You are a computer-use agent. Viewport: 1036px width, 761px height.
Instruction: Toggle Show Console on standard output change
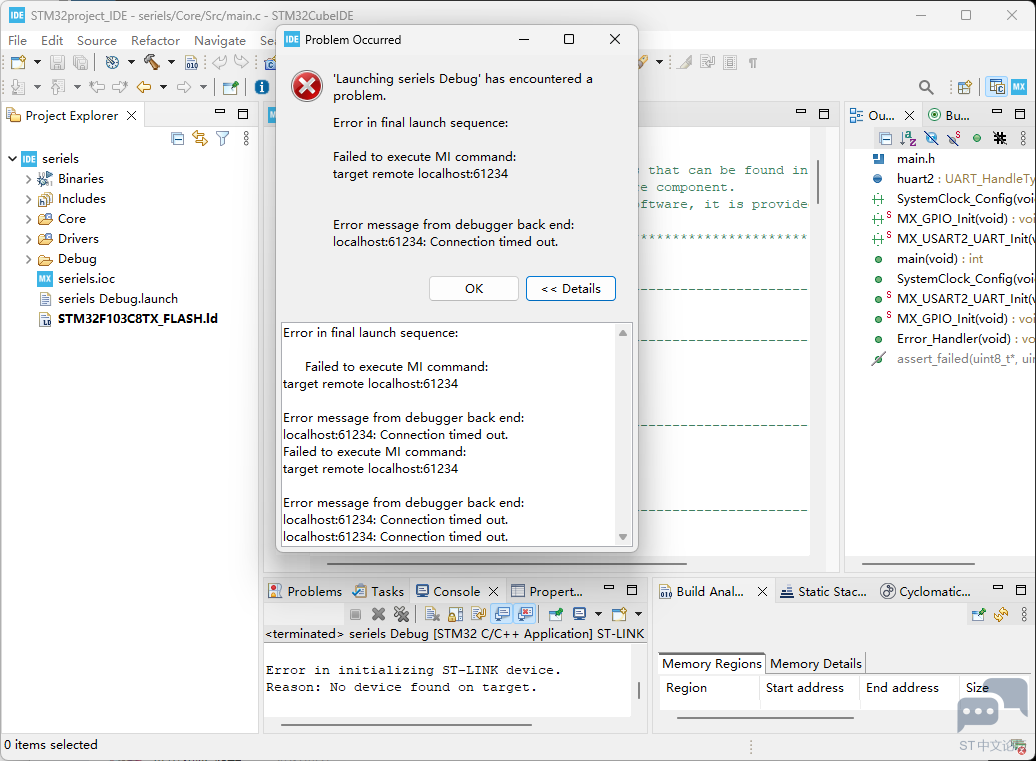coord(502,614)
